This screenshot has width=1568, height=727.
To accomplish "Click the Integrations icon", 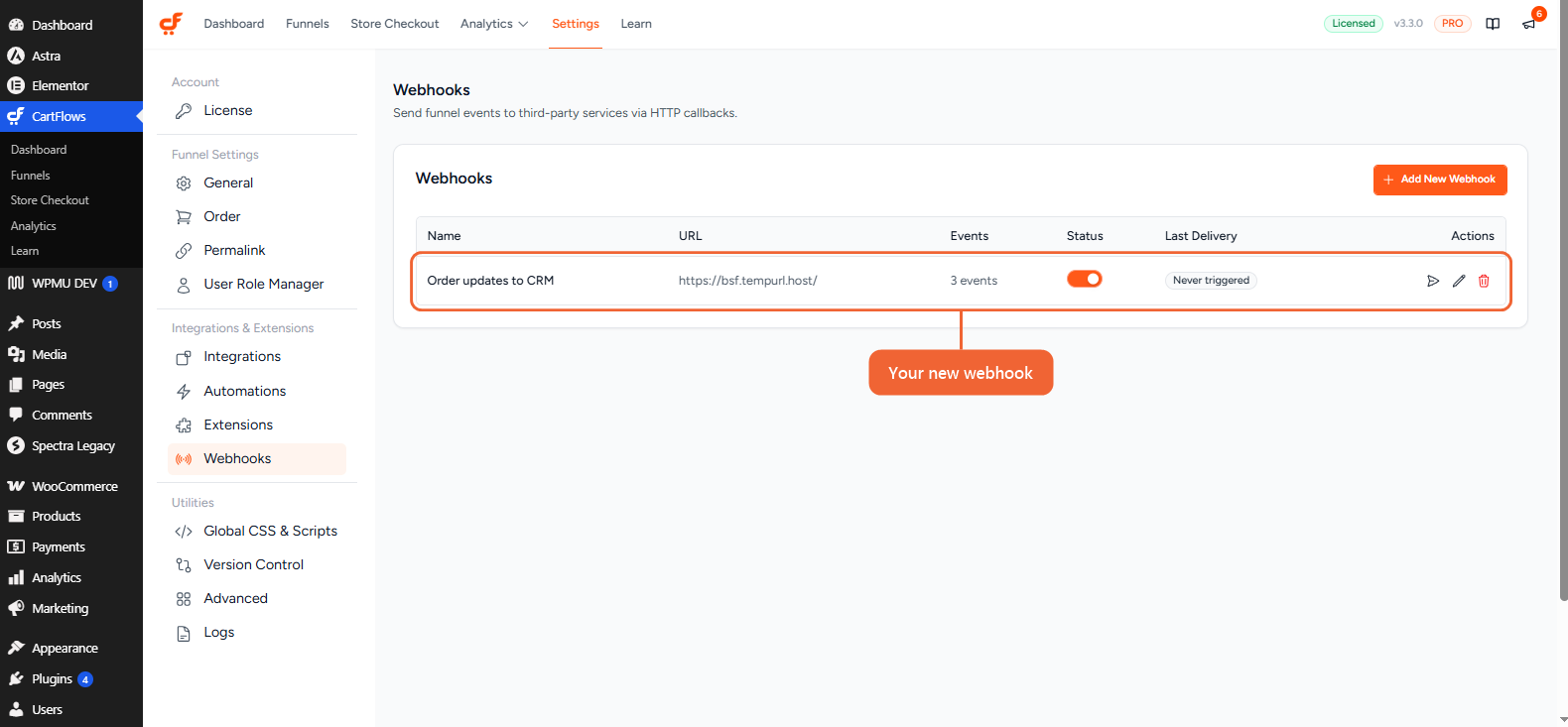I will coord(184,357).
